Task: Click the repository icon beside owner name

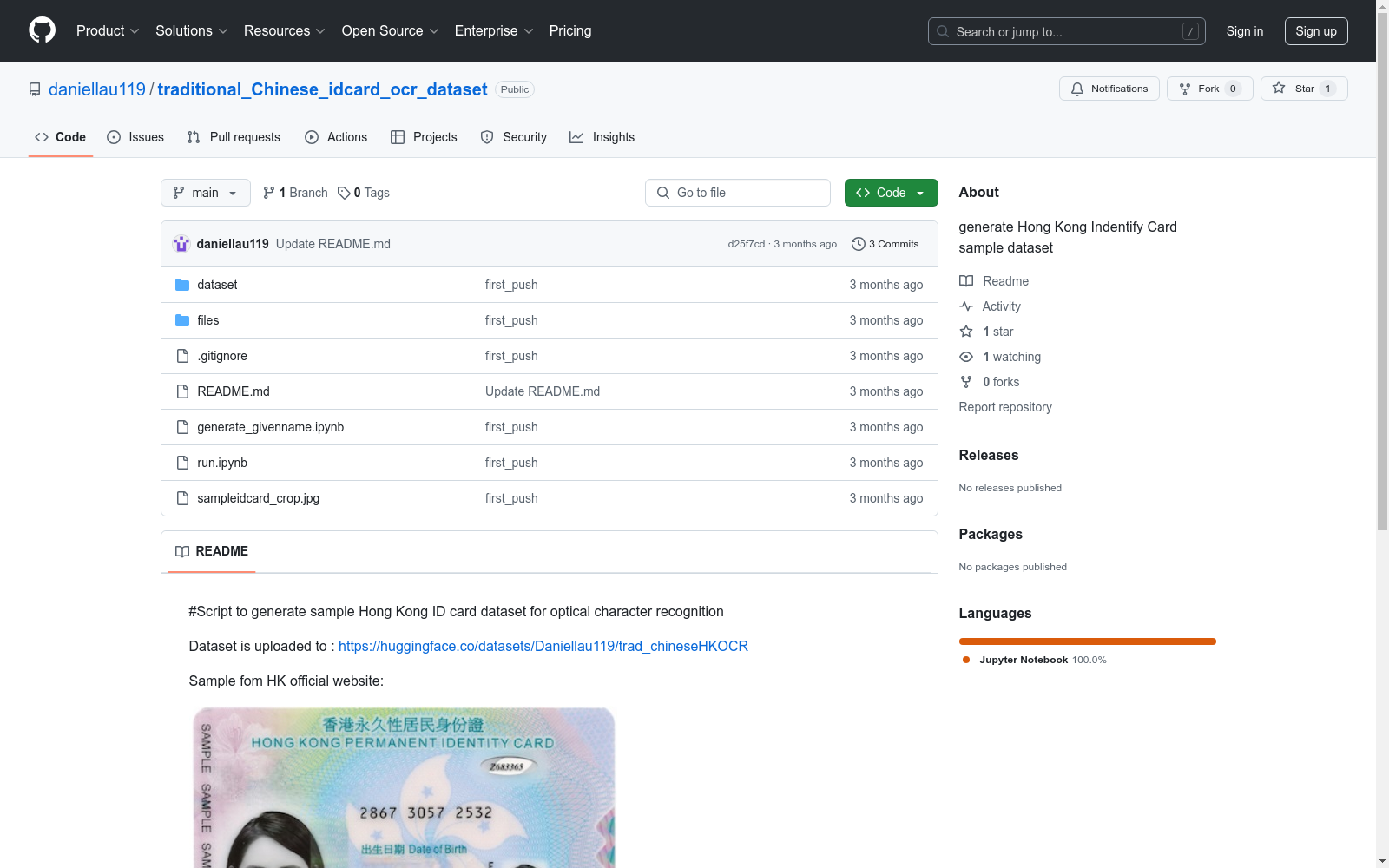Action: point(35,89)
